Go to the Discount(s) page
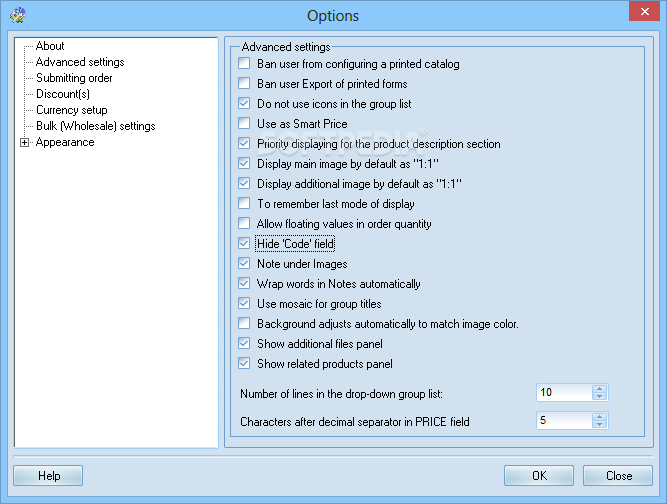The image size is (667, 504). tap(65, 94)
